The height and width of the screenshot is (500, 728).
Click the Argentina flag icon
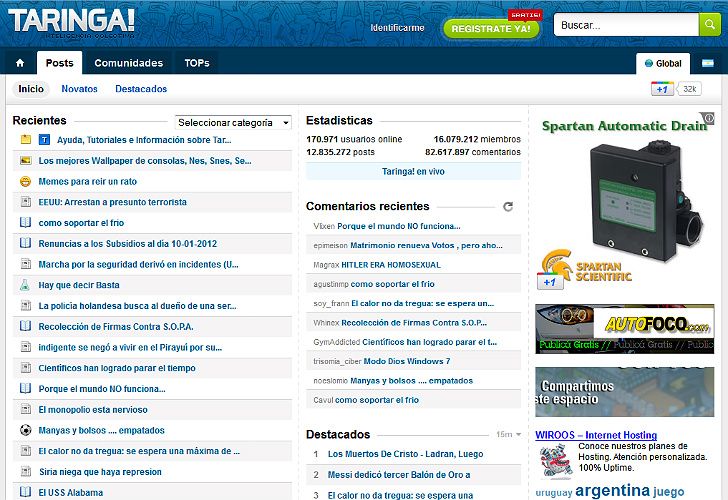(x=708, y=63)
